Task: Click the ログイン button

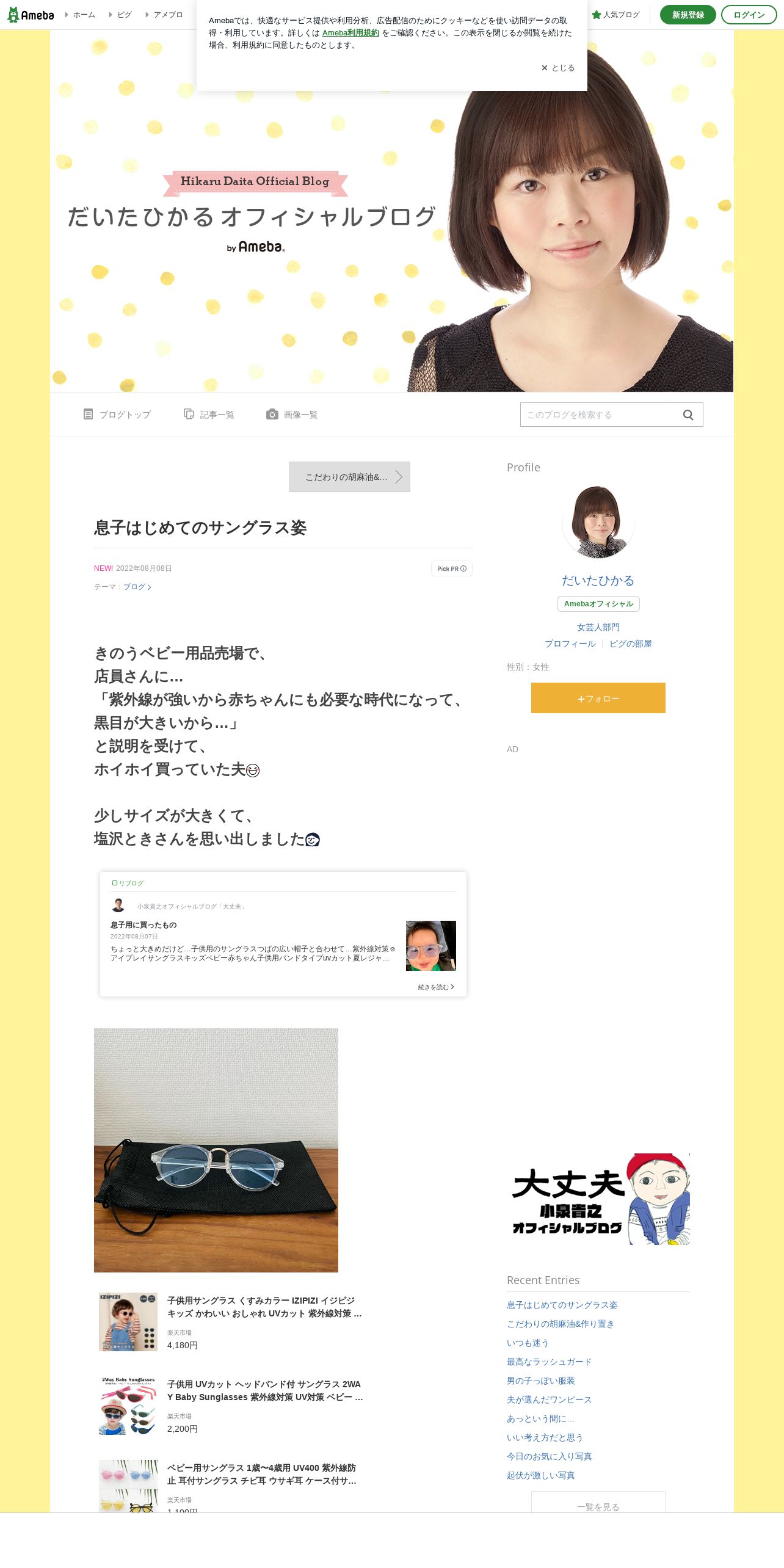Action: (x=749, y=15)
